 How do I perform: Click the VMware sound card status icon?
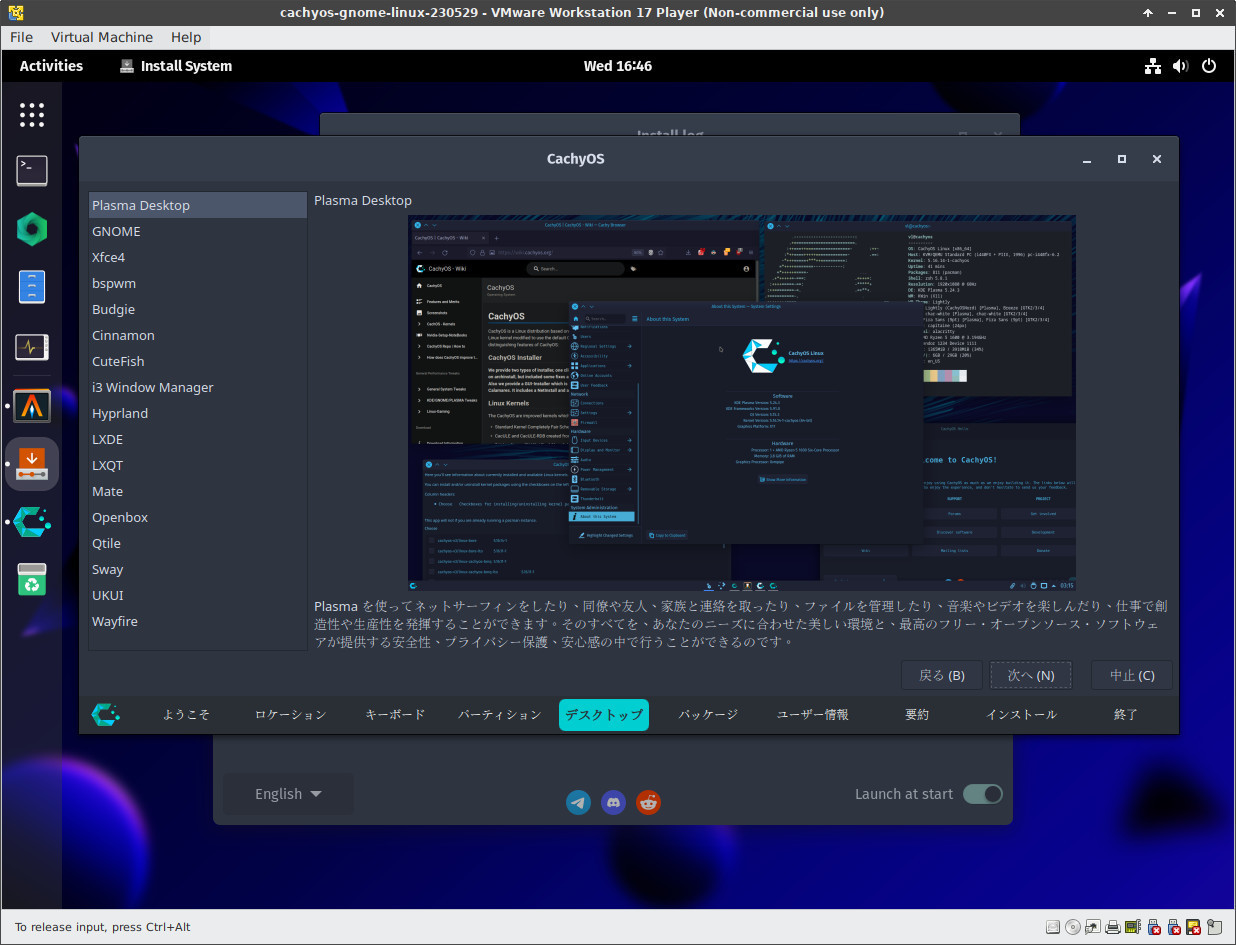point(1133,927)
